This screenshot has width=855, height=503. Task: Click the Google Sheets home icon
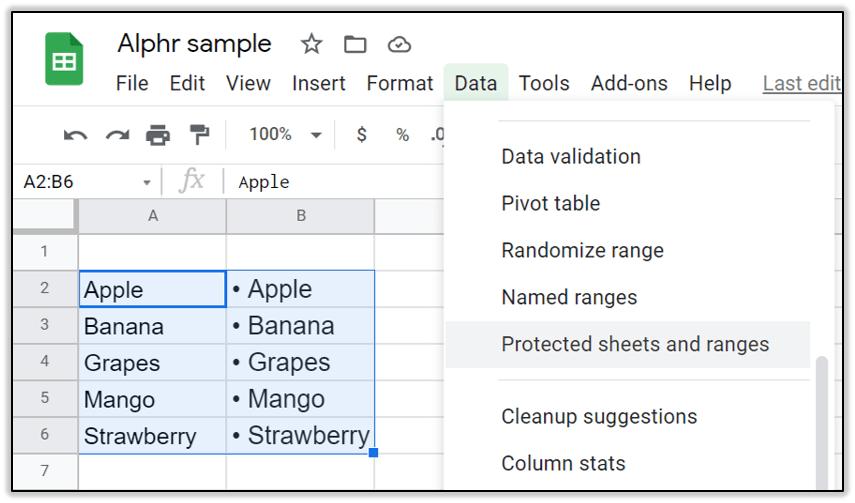tap(64, 59)
